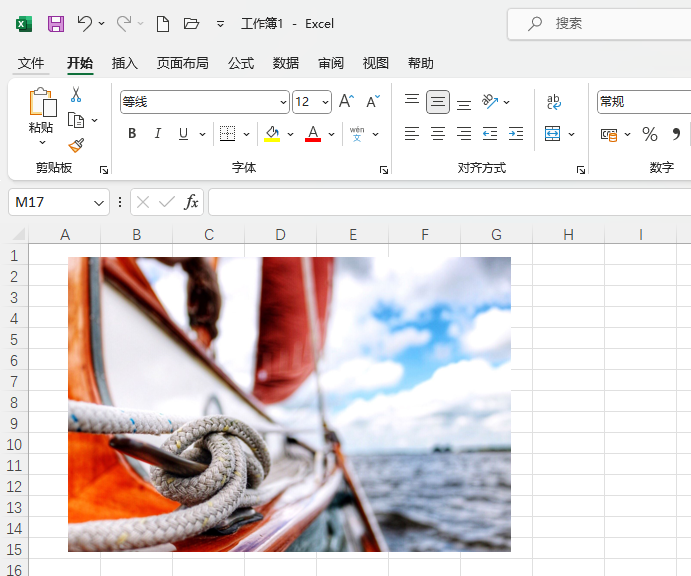
Task: Open merge cells dropdown arrow
Action: [572, 134]
